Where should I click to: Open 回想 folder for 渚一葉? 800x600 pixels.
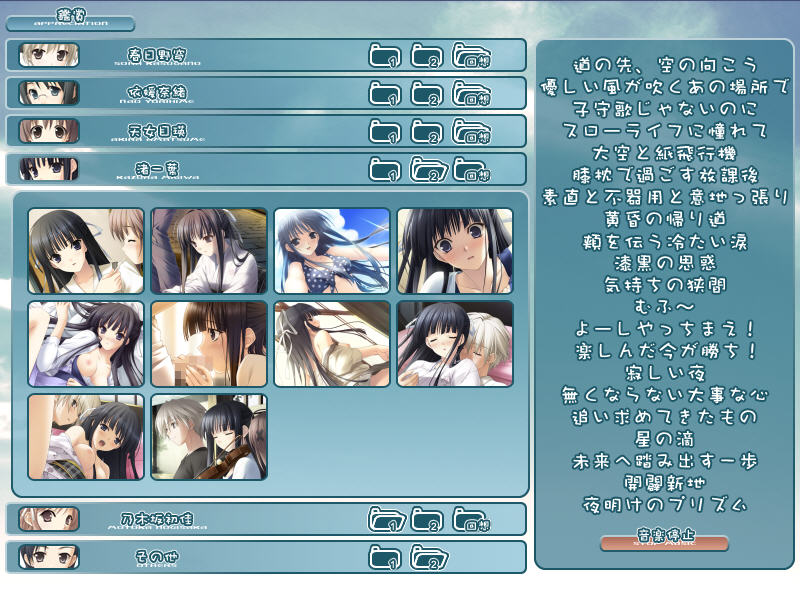[x=471, y=169]
